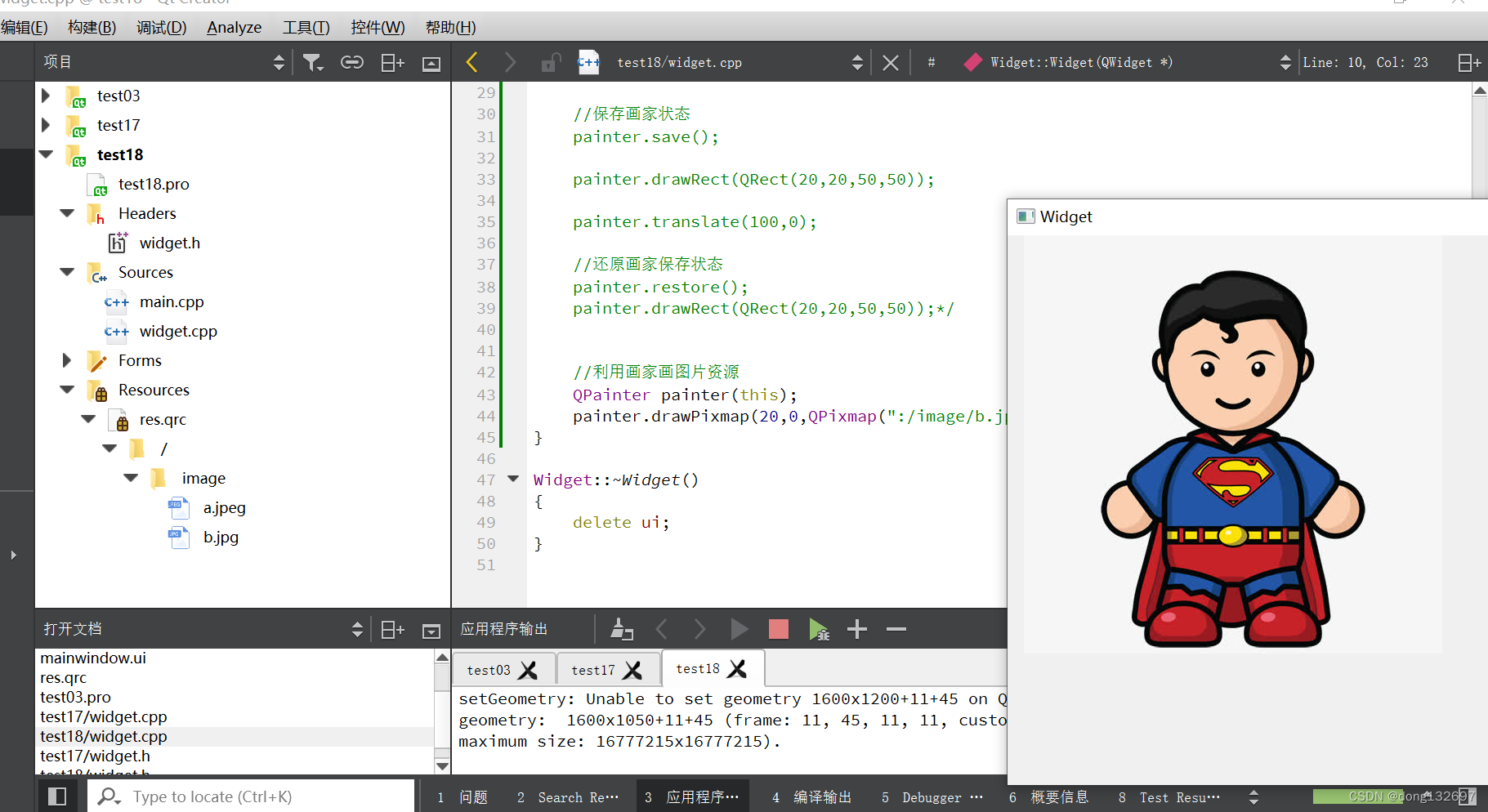Close the test03 output tab
The height and width of the screenshot is (812, 1488).
click(x=529, y=670)
